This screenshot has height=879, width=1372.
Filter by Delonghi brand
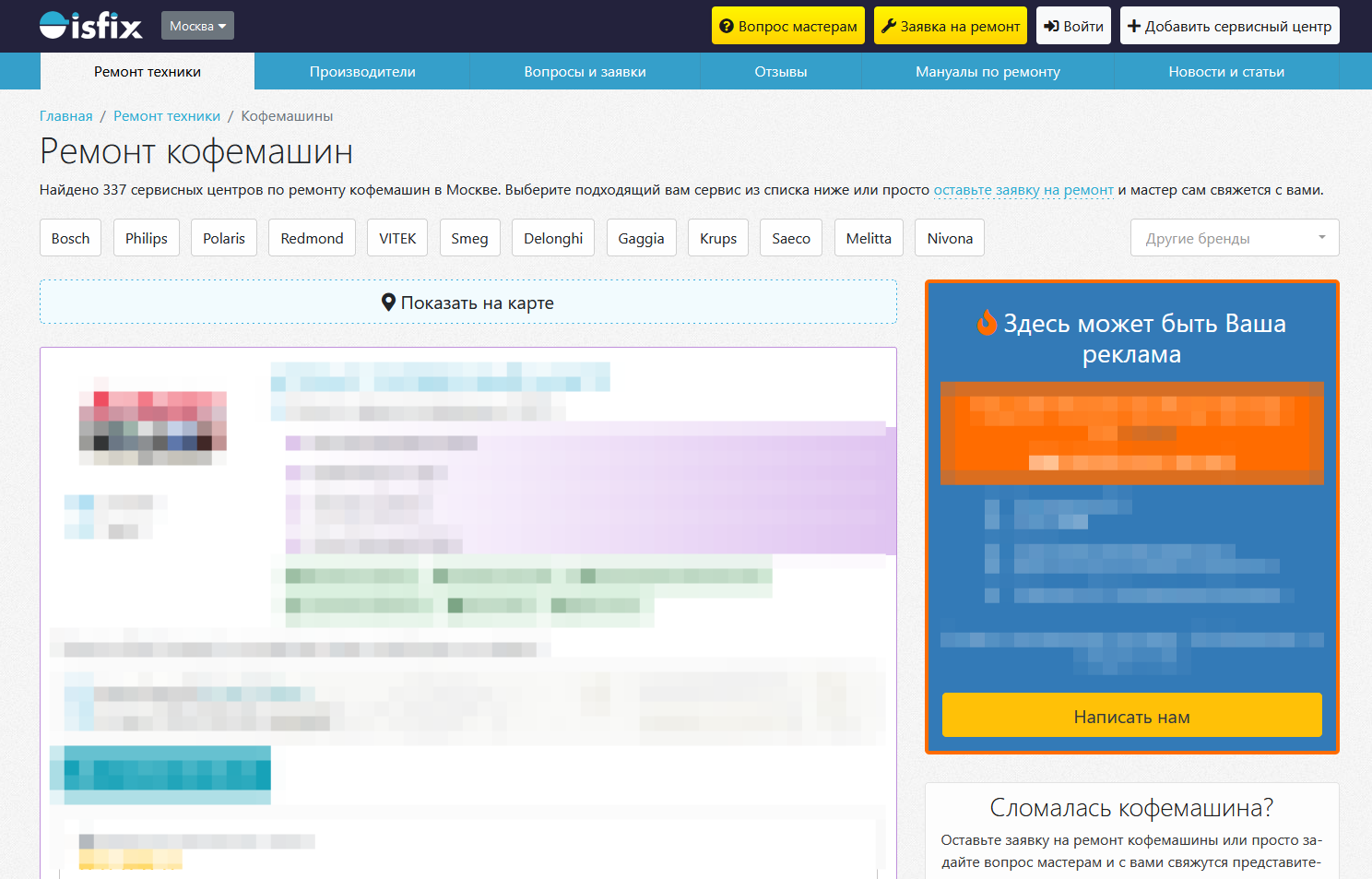[553, 238]
